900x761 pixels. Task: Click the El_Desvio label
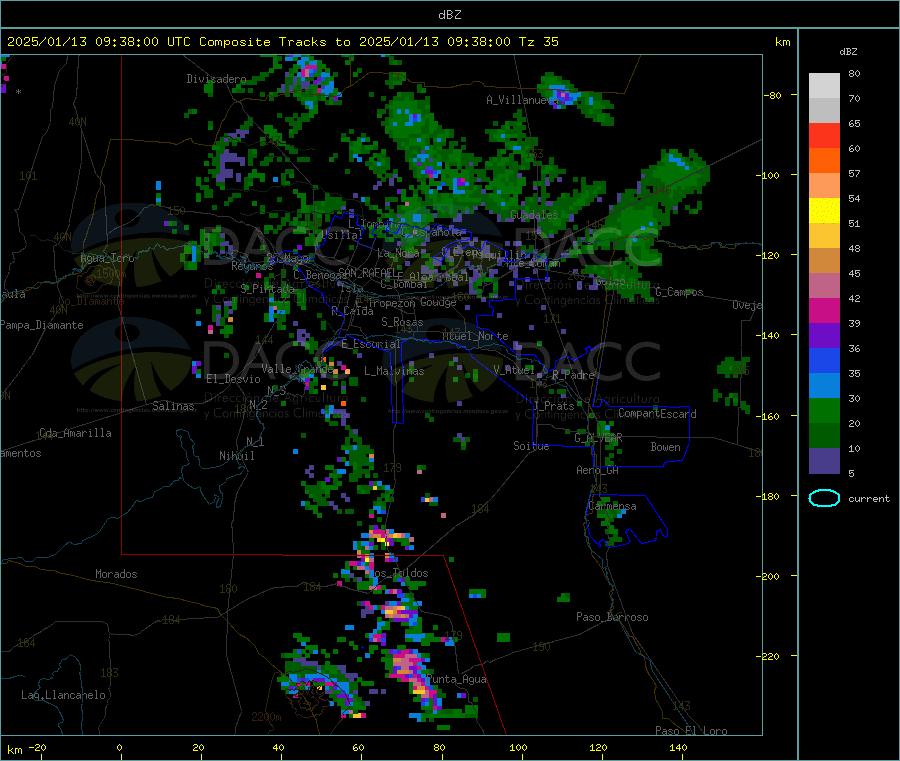click(233, 379)
